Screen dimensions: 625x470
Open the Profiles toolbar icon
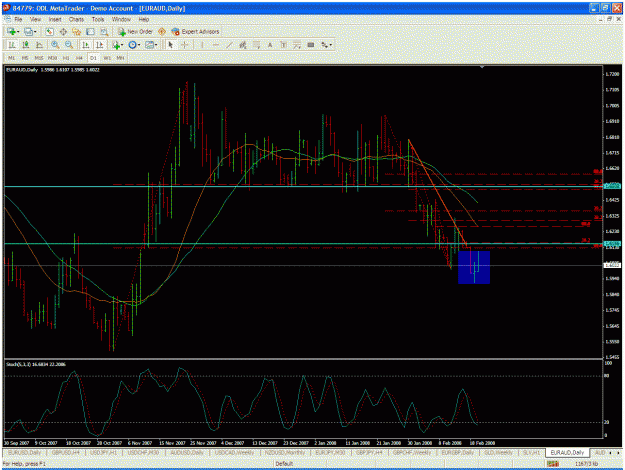28,31
